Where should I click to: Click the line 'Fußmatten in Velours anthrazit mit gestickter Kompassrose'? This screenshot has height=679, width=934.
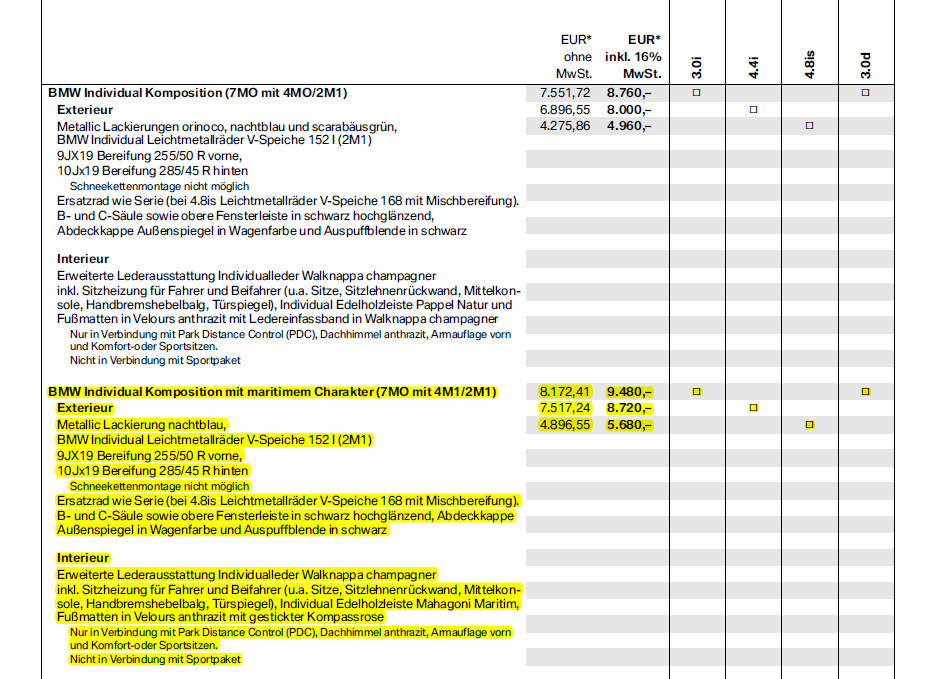220,617
